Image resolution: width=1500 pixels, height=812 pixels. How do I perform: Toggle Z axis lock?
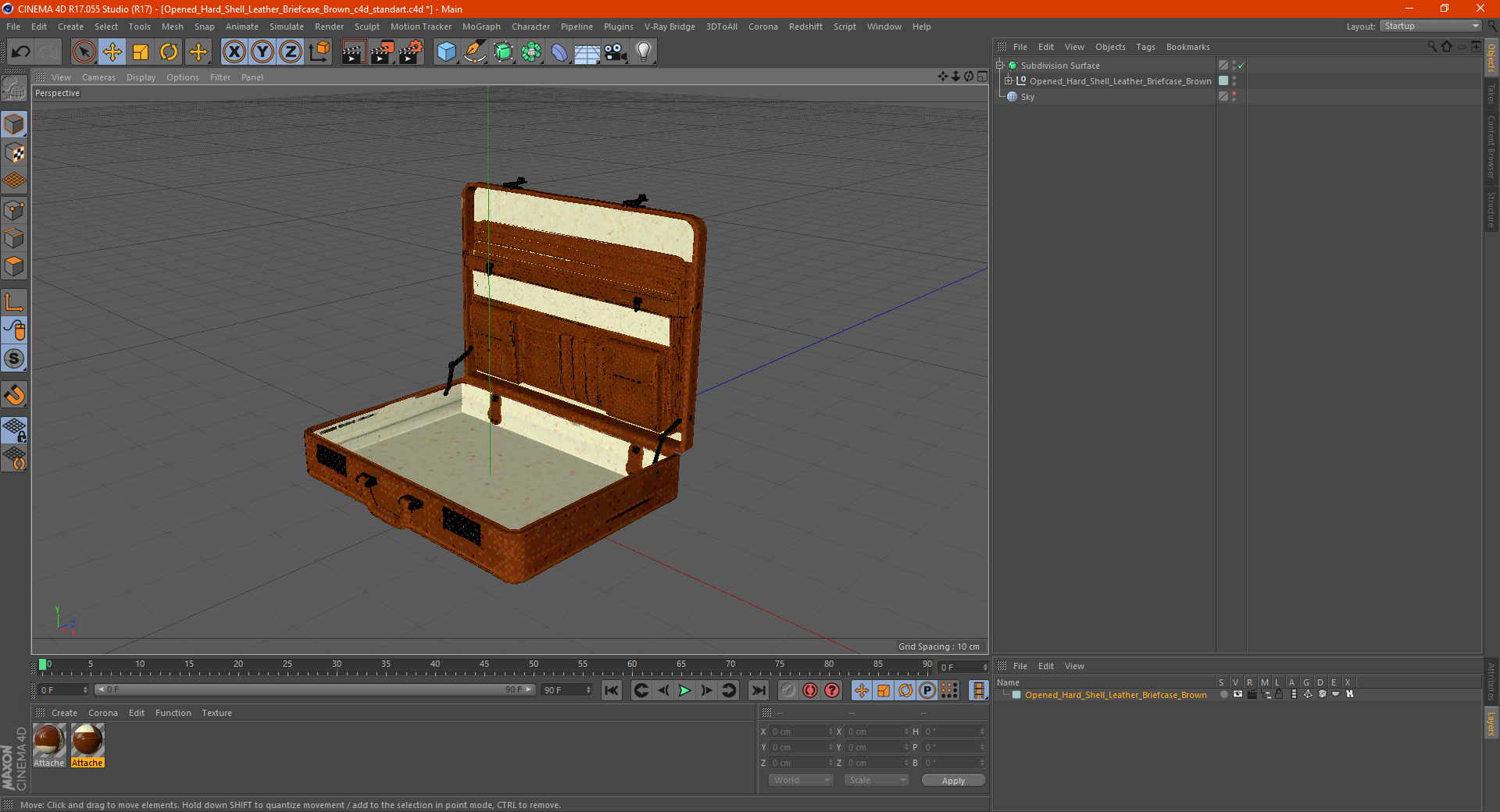click(291, 52)
